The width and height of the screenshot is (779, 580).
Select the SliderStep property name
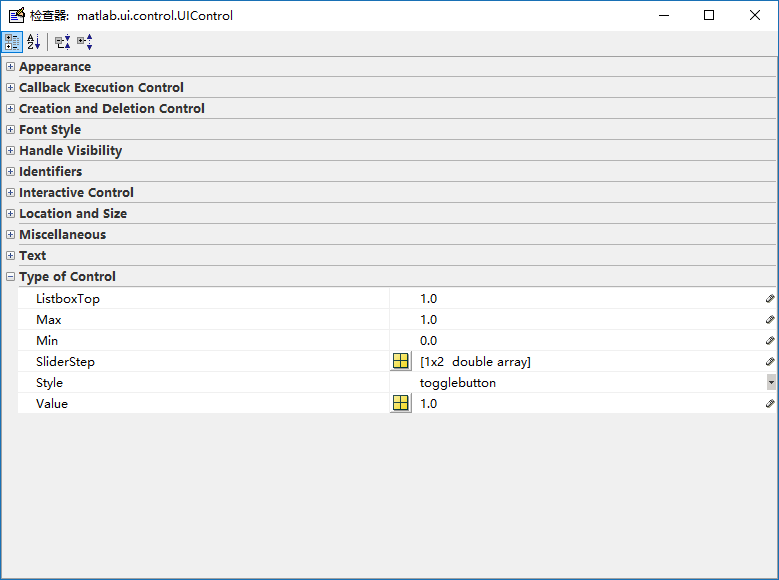65,362
